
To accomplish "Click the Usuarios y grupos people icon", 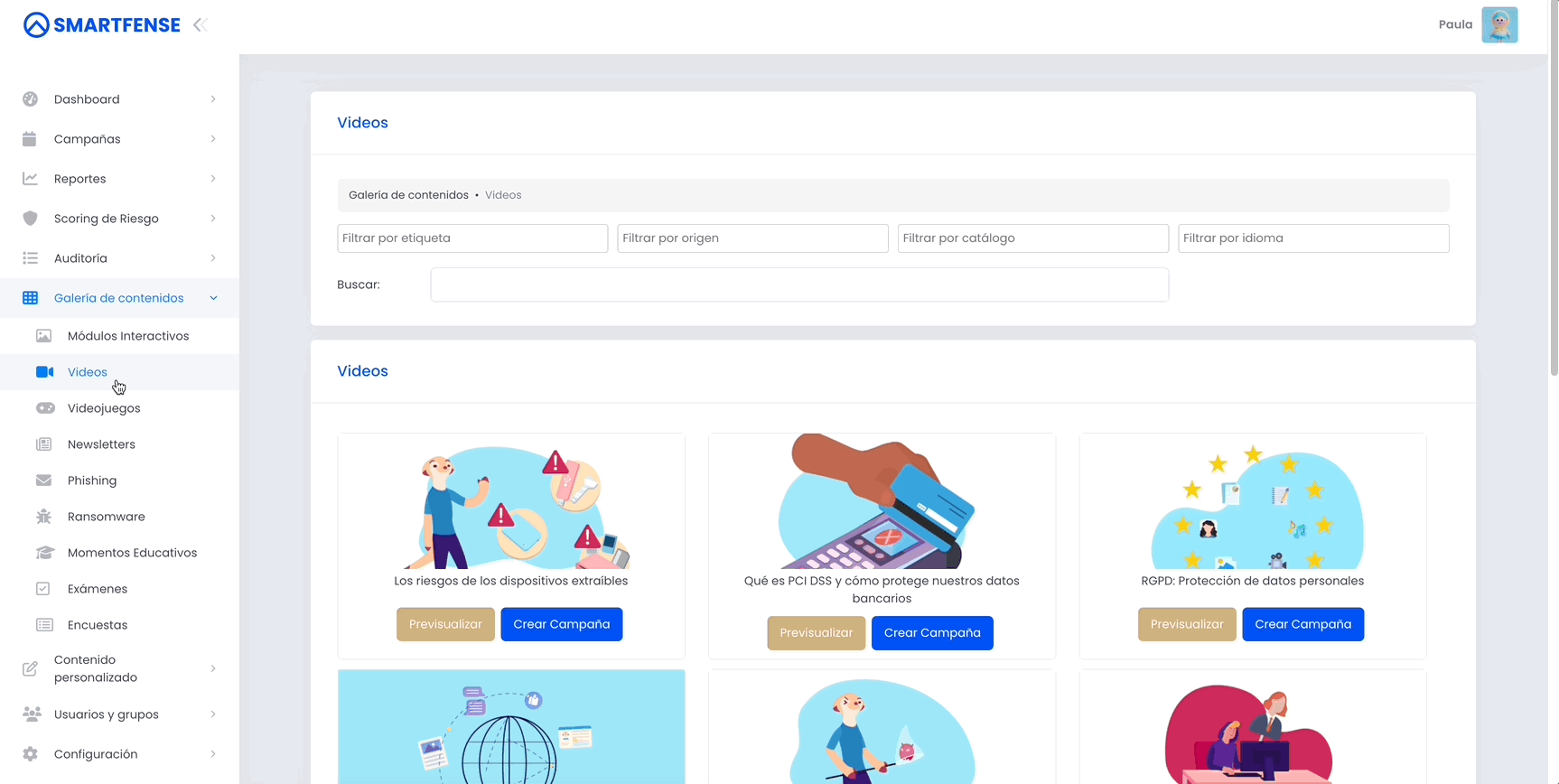I will tap(32, 714).
